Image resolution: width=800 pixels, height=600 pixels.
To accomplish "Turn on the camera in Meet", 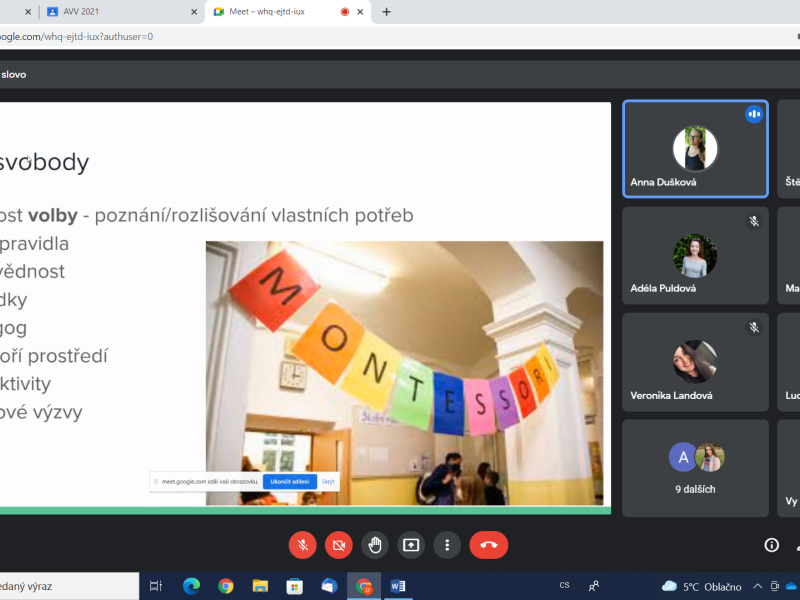I will (x=339, y=545).
